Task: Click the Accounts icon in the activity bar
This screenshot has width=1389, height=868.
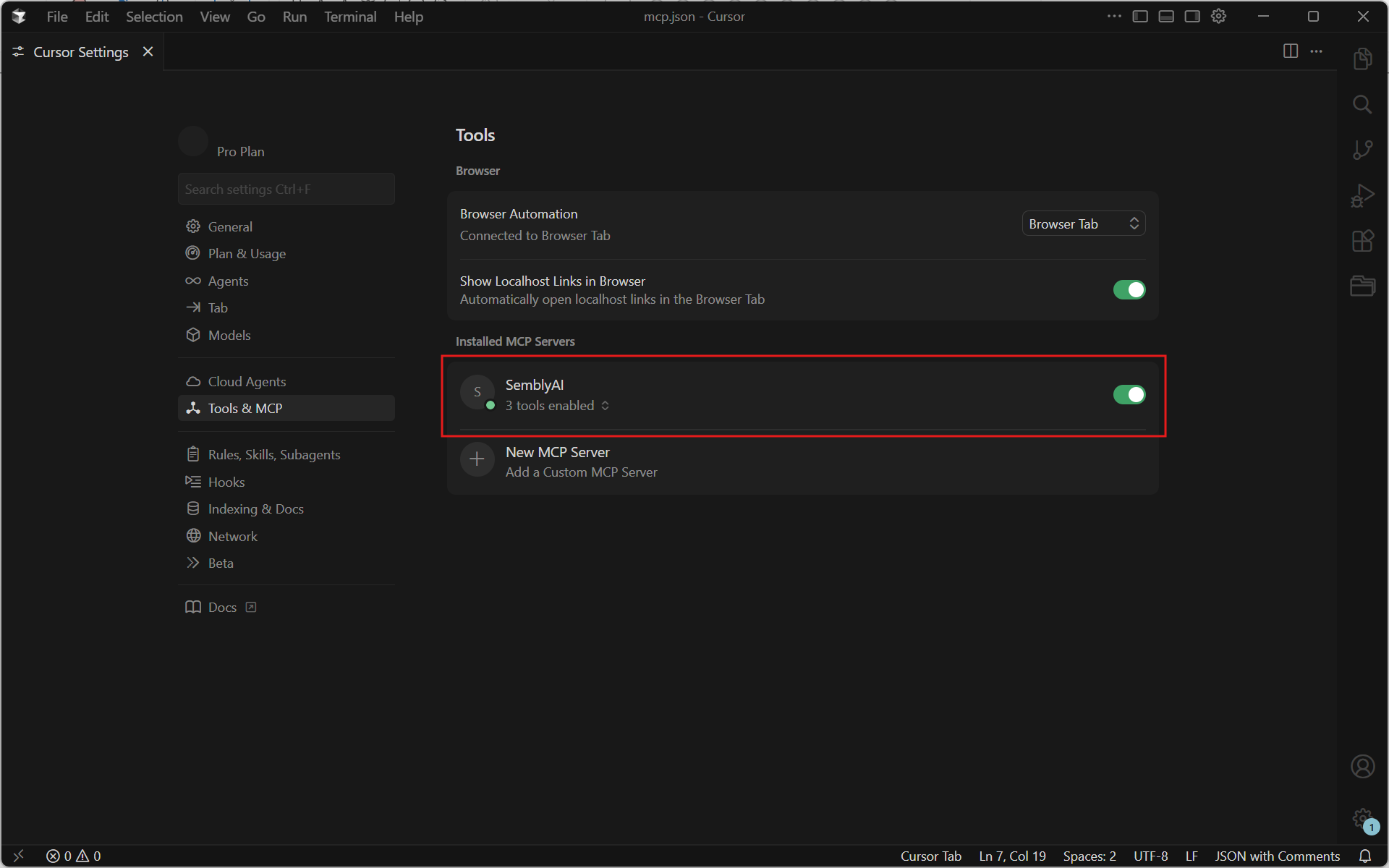Action: click(x=1362, y=766)
